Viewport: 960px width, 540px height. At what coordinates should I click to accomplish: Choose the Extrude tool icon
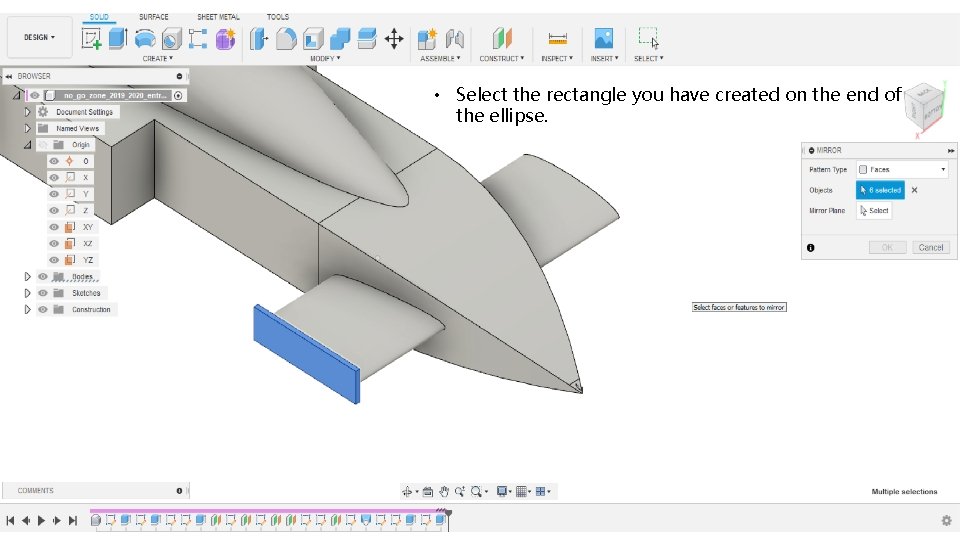[x=118, y=39]
